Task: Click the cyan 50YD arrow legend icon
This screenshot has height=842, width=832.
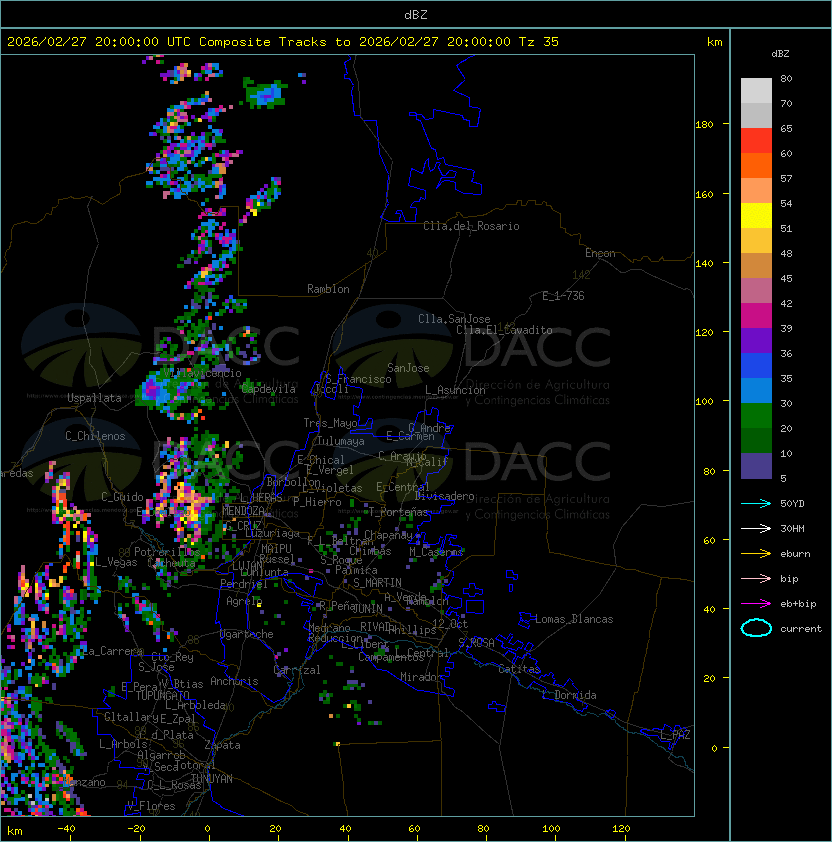Action: click(756, 503)
